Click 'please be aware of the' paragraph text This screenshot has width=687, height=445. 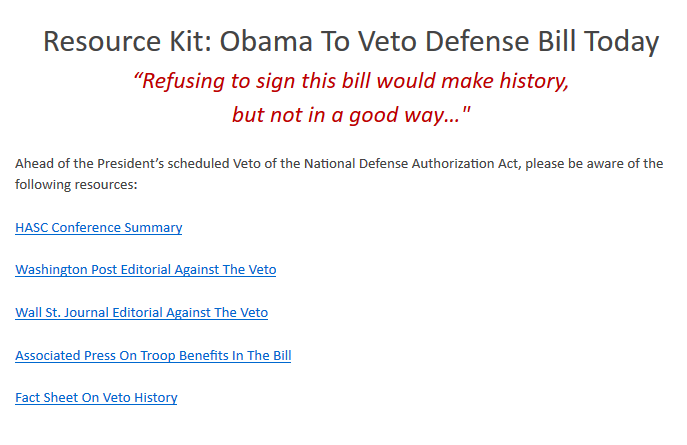click(x=594, y=163)
